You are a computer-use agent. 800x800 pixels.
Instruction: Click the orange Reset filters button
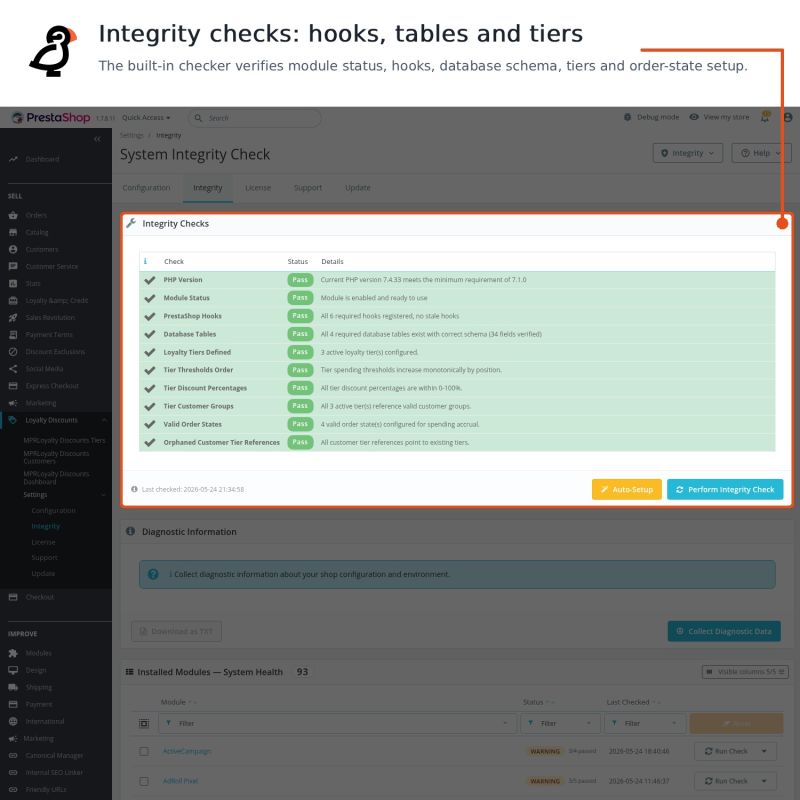[x=736, y=723]
